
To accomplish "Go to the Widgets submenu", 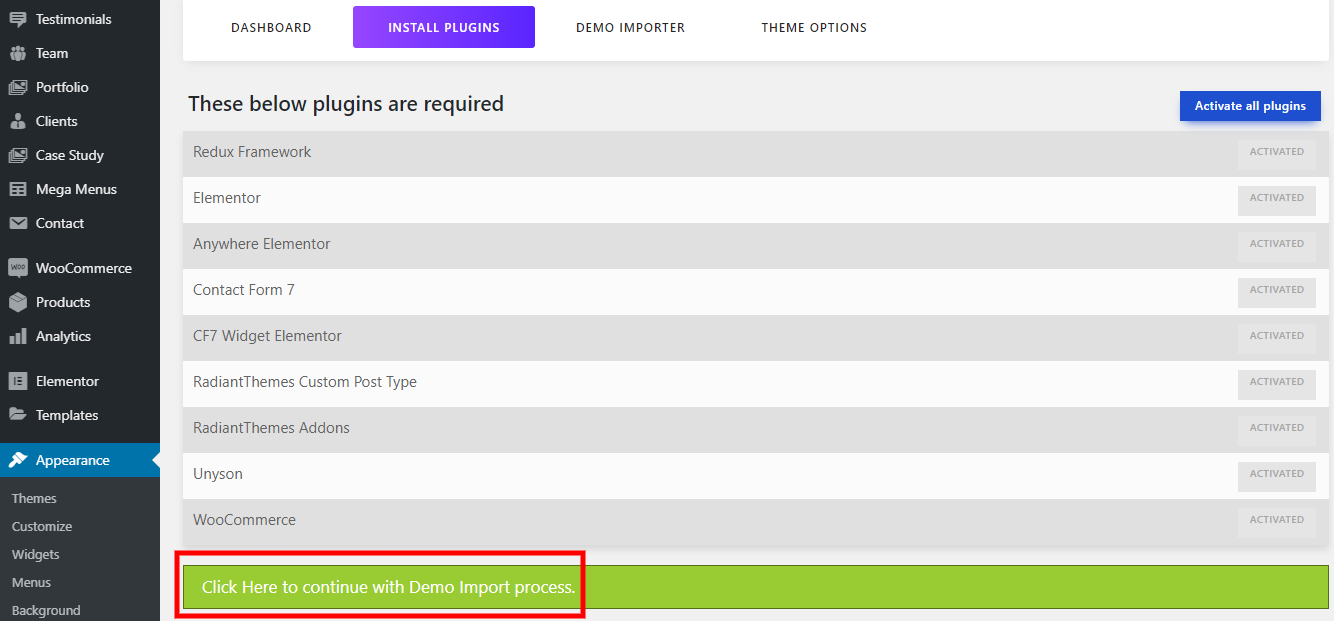I will [x=36, y=554].
